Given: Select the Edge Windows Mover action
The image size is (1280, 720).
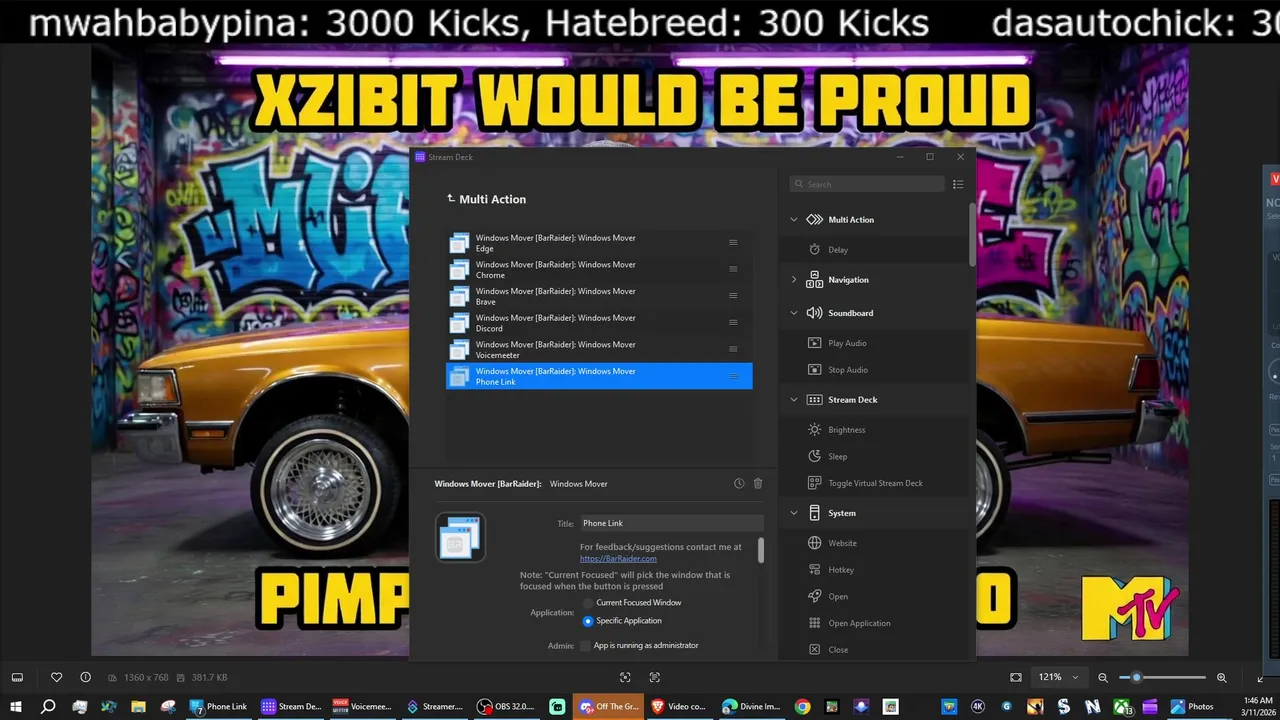Looking at the screenshot, I should click(598, 243).
